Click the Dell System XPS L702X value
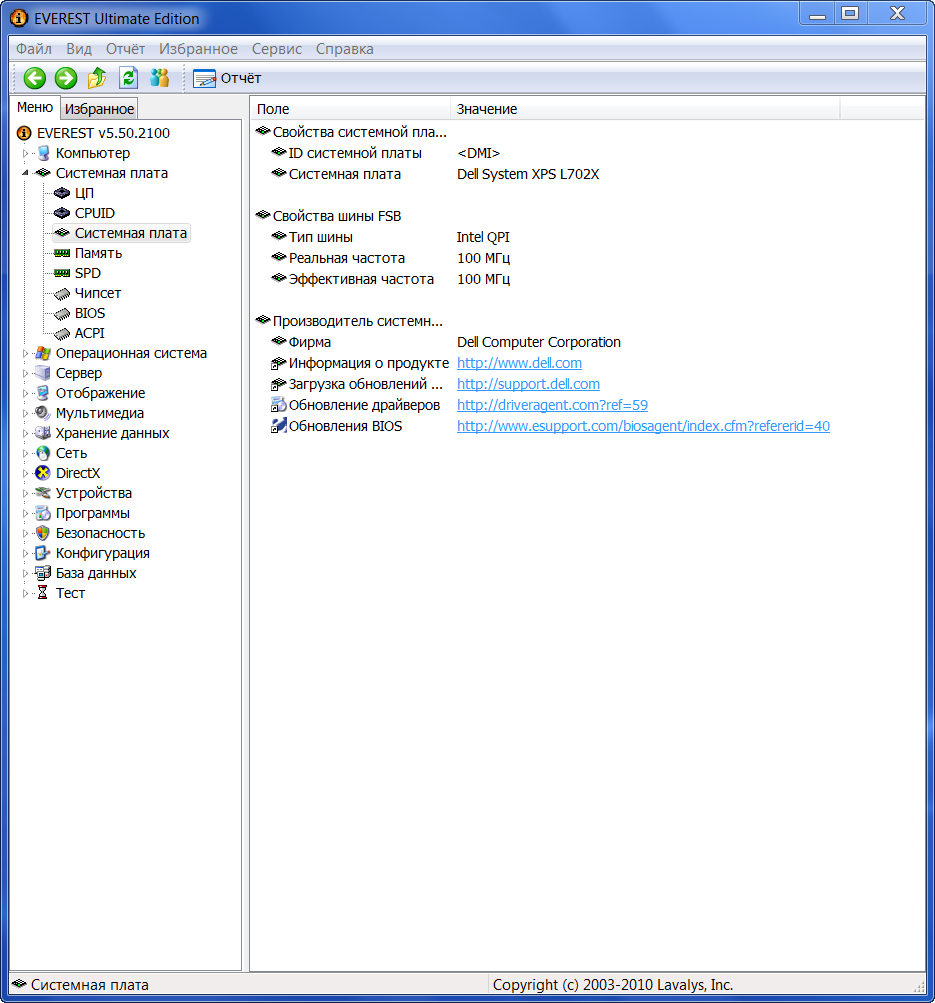Screen dimensions: 935x1003 (528, 175)
